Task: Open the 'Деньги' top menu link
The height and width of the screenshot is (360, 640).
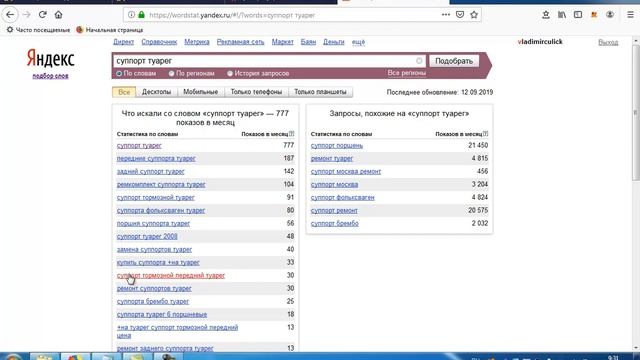Action: [x=333, y=42]
